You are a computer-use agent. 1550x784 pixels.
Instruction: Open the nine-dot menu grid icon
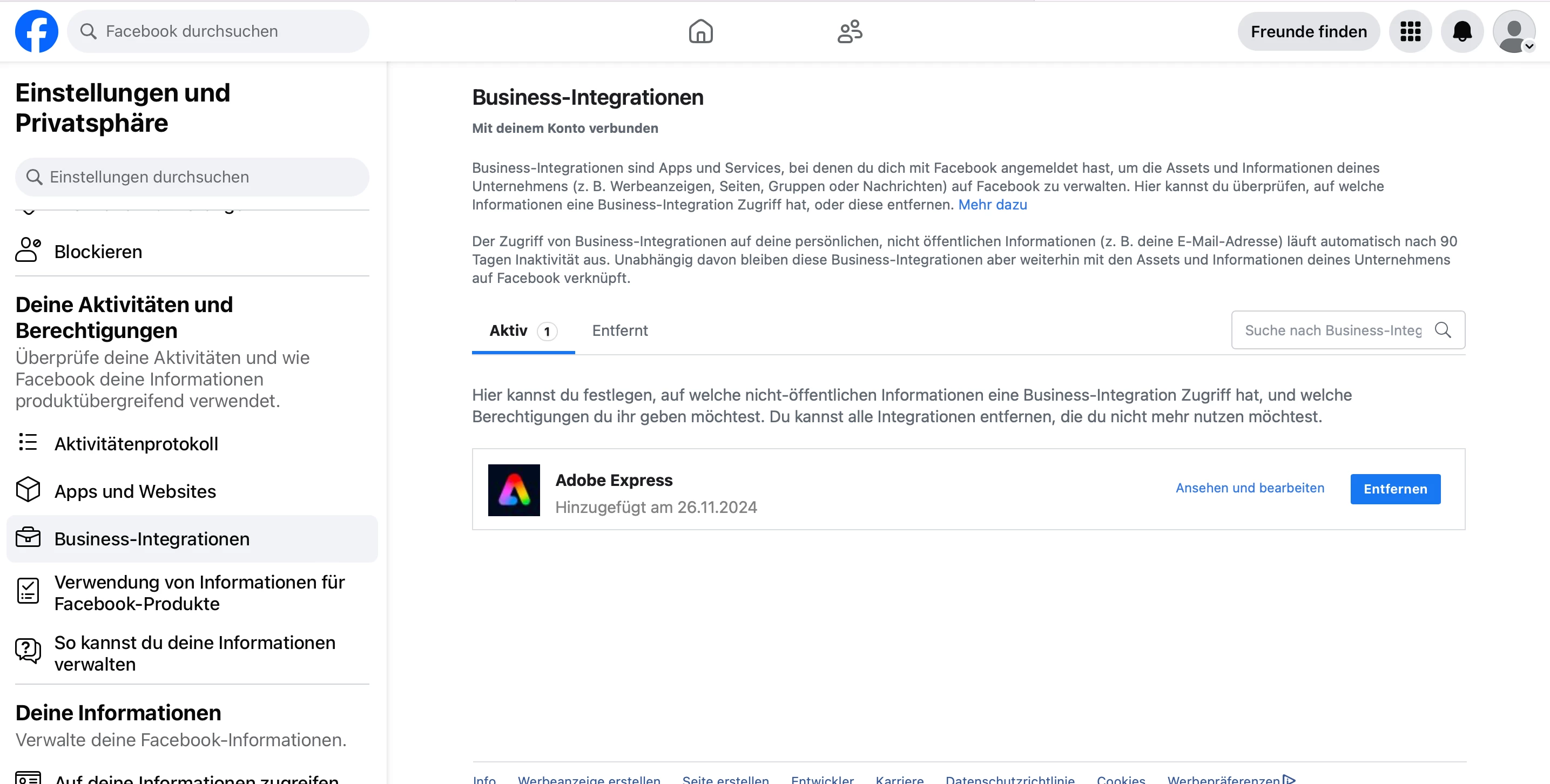[1410, 31]
